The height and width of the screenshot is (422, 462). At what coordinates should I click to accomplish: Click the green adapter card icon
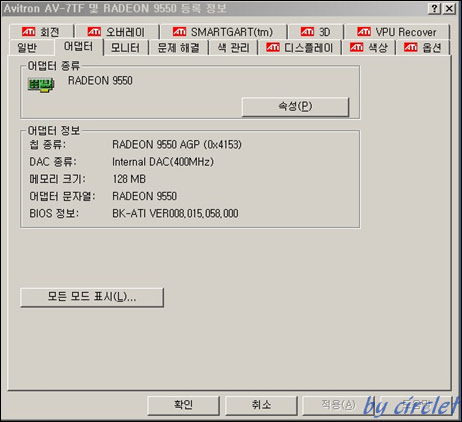(x=41, y=85)
